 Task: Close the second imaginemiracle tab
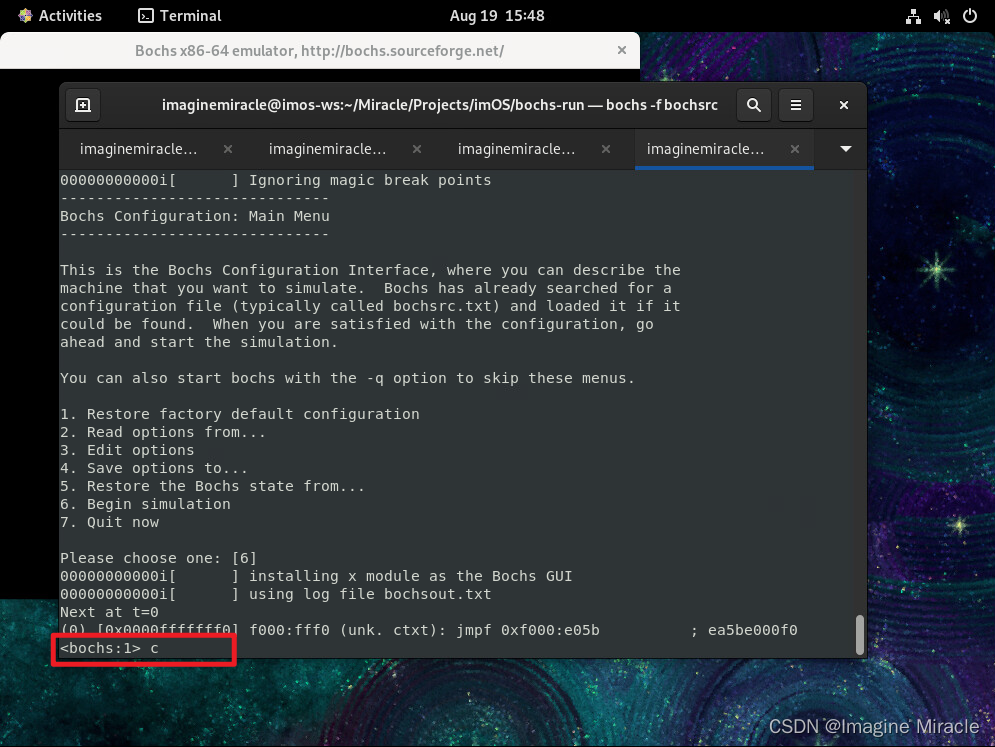click(x=417, y=149)
